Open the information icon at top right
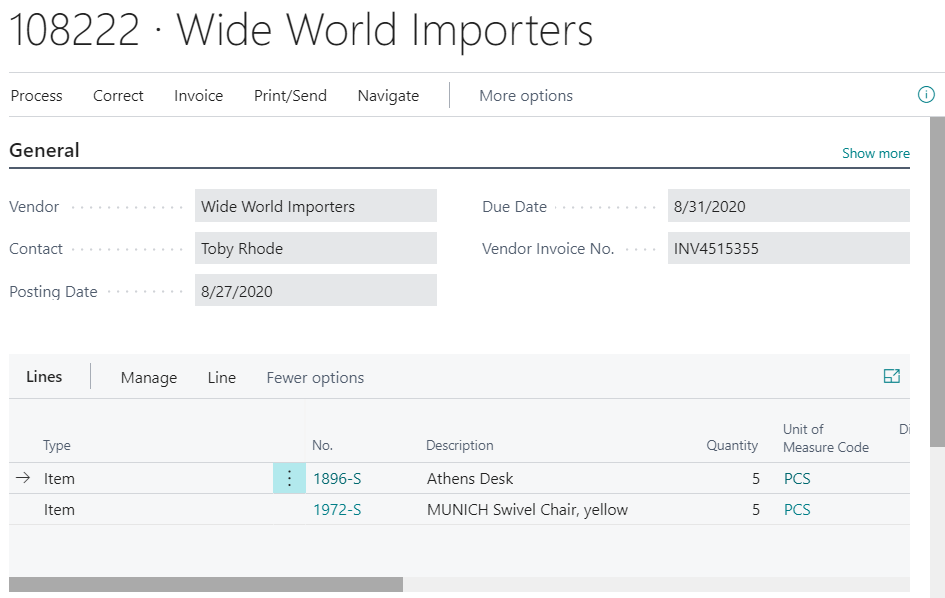945x598 pixels. (x=926, y=95)
